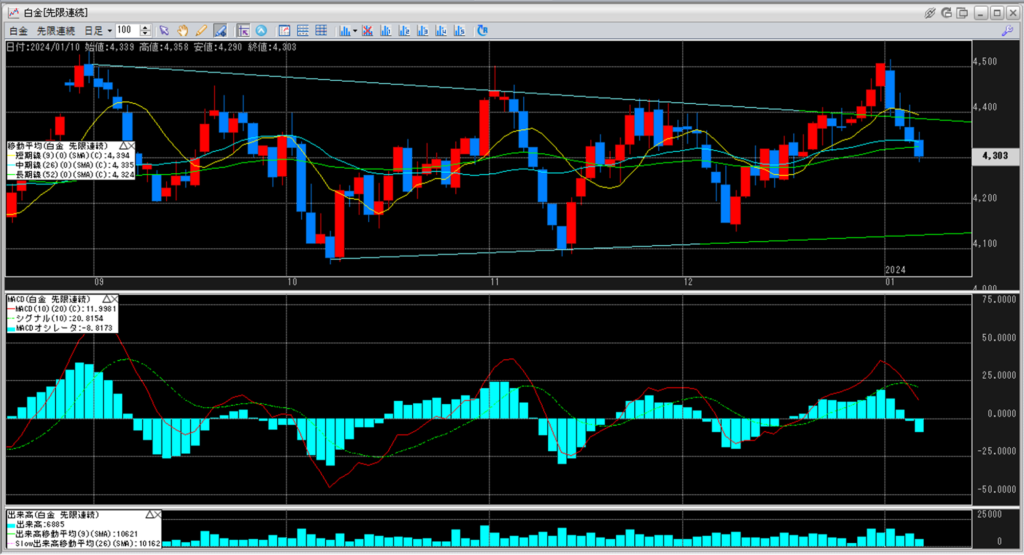Image resolution: width=1024 pixels, height=555 pixels.
Task: Click the title bar link chain icon
Action: [930, 13]
